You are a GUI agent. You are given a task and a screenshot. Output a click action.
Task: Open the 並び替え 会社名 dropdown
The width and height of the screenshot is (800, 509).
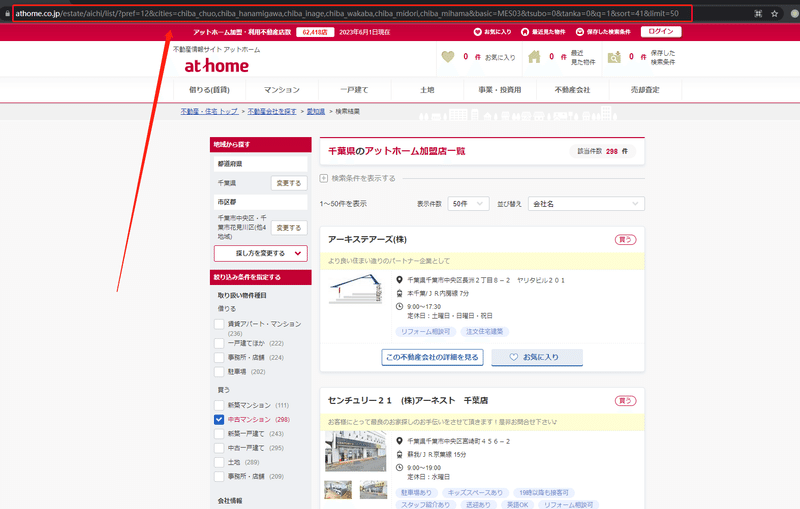tap(586, 203)
